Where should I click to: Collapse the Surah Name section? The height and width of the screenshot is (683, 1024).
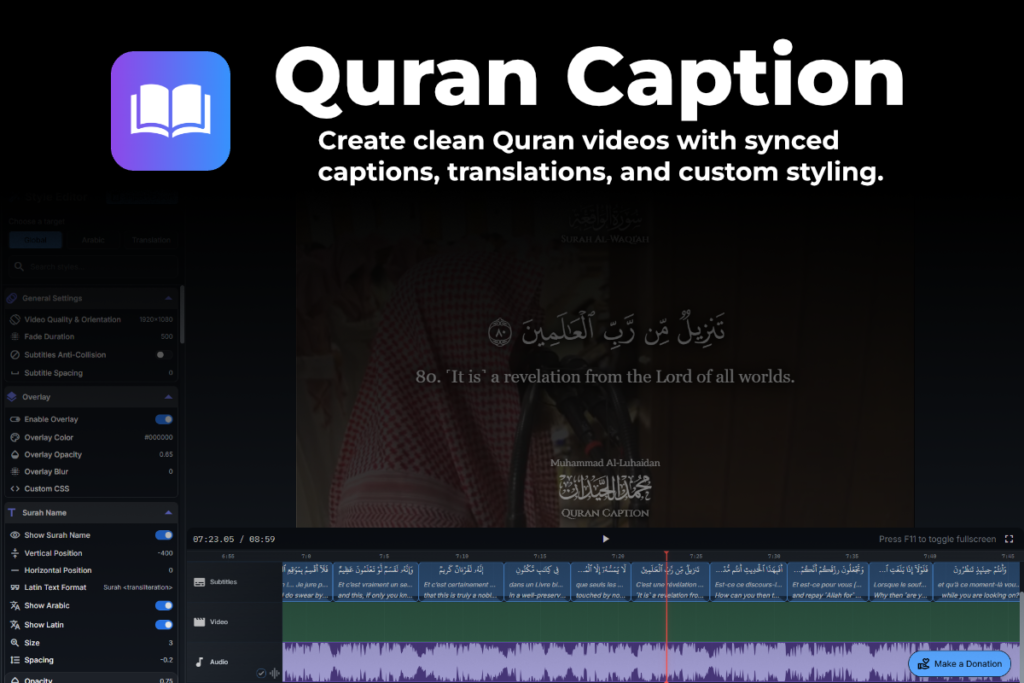click(168, 513)
